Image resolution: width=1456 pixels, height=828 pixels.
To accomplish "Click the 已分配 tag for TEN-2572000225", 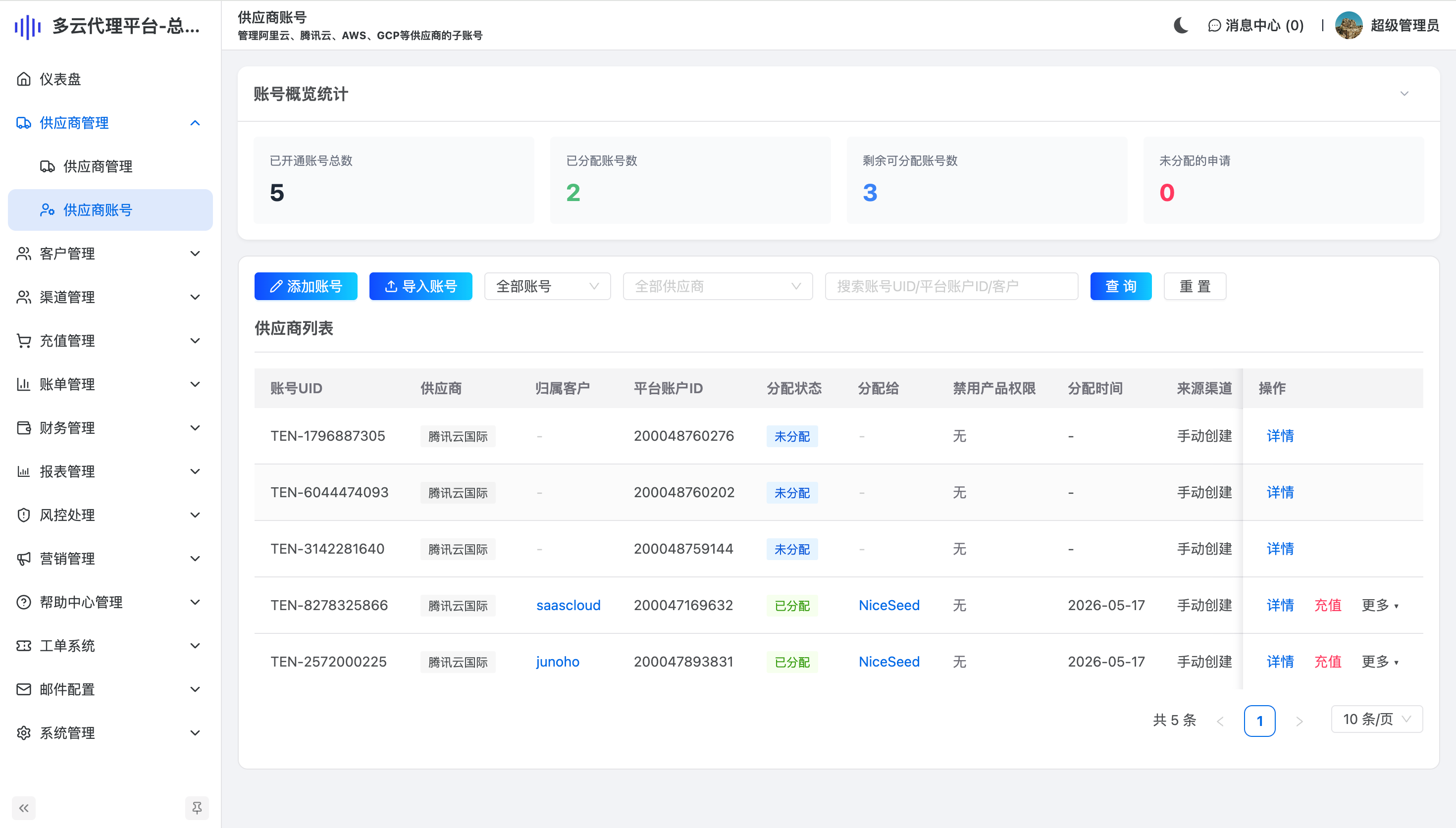I will pyautogui.click(x=792, y=662).
